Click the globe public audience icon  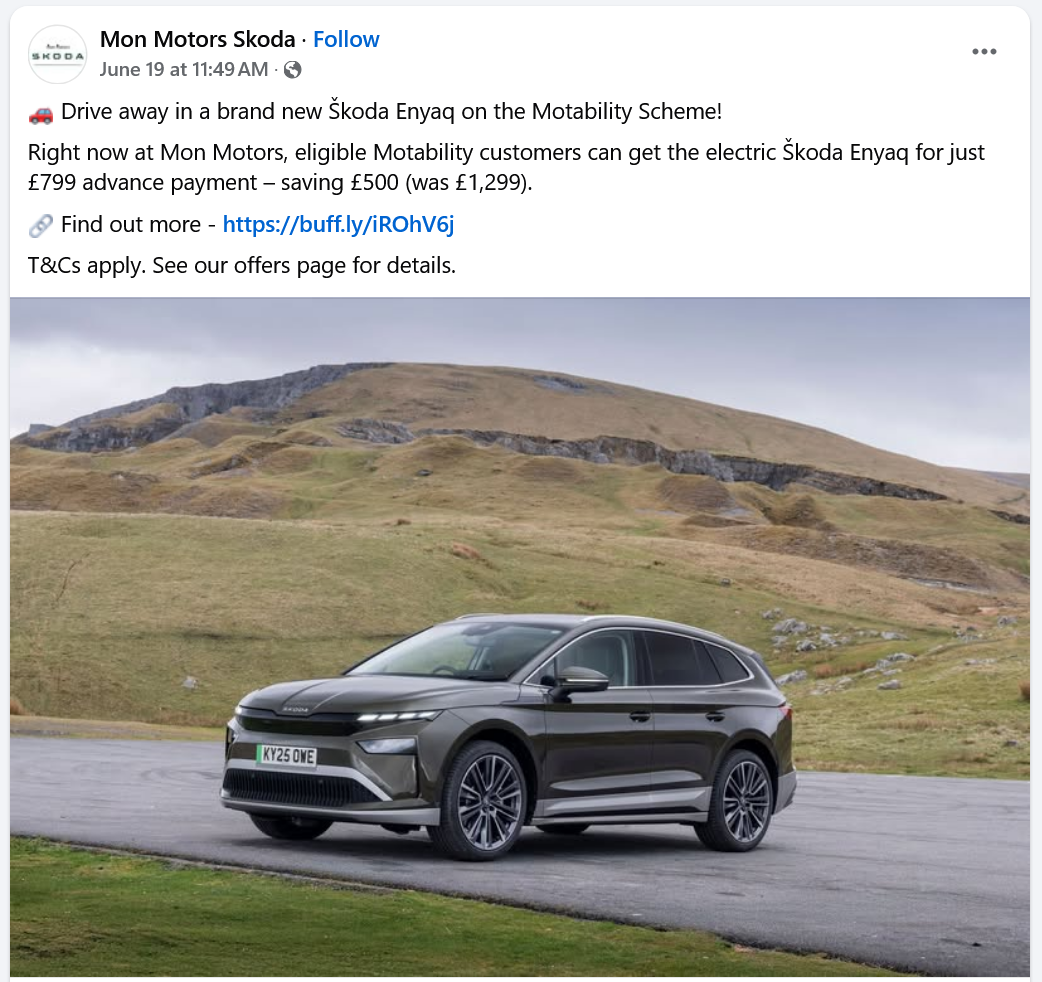pyautogui.click(x=292, y=70)
